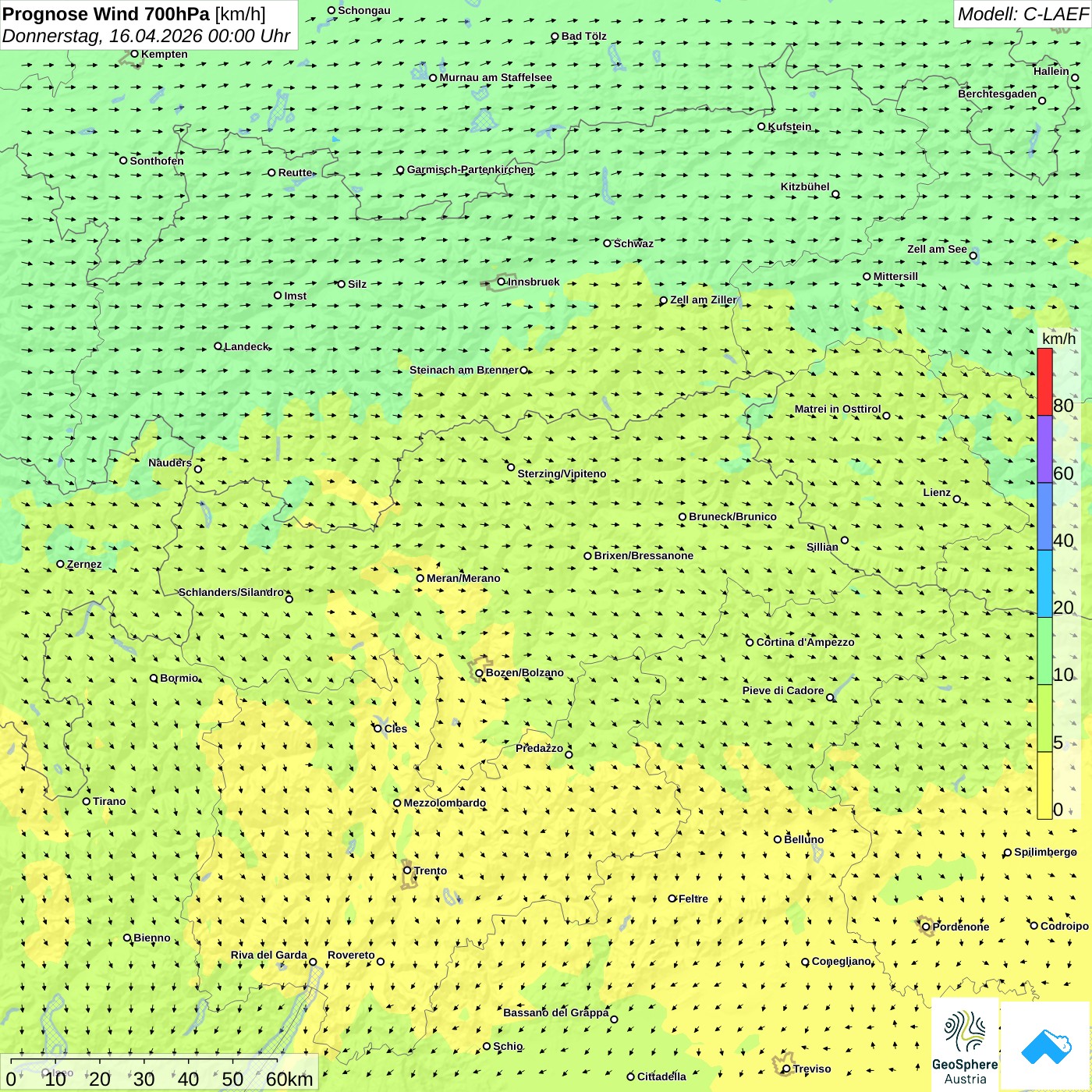Click the 'Matrei in Osttirol' label

(837, 409)
